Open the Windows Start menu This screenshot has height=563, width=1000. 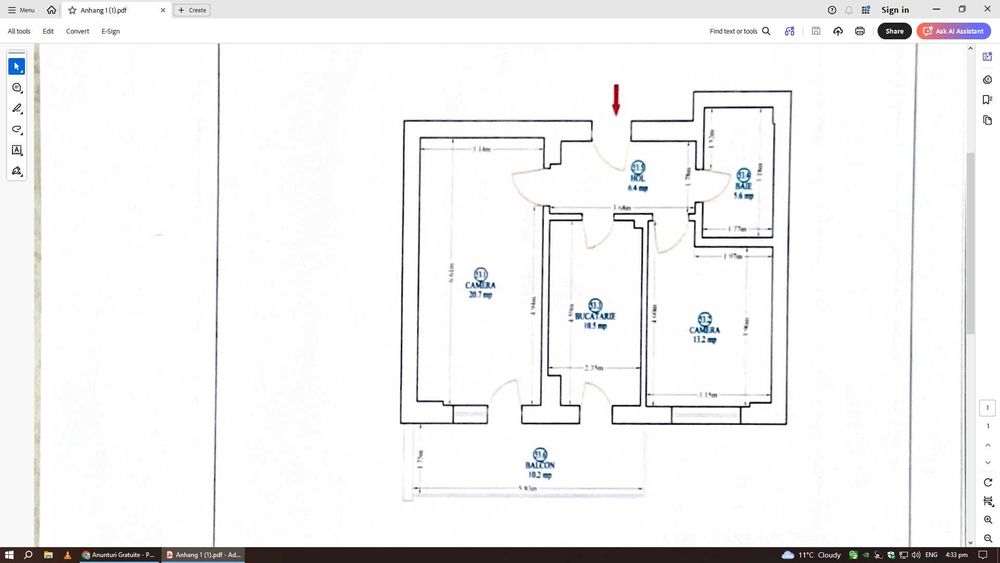pyautogui.click(x=9, y=555)
